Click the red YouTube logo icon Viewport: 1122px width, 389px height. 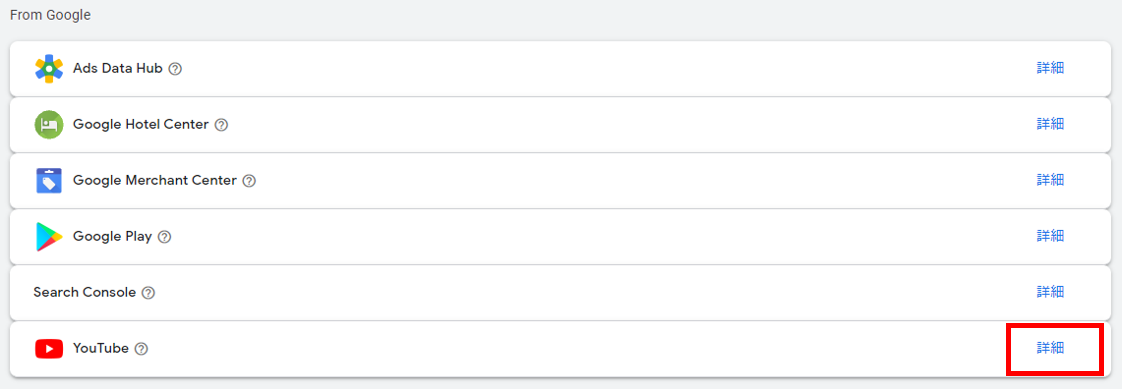click(49, 348)
